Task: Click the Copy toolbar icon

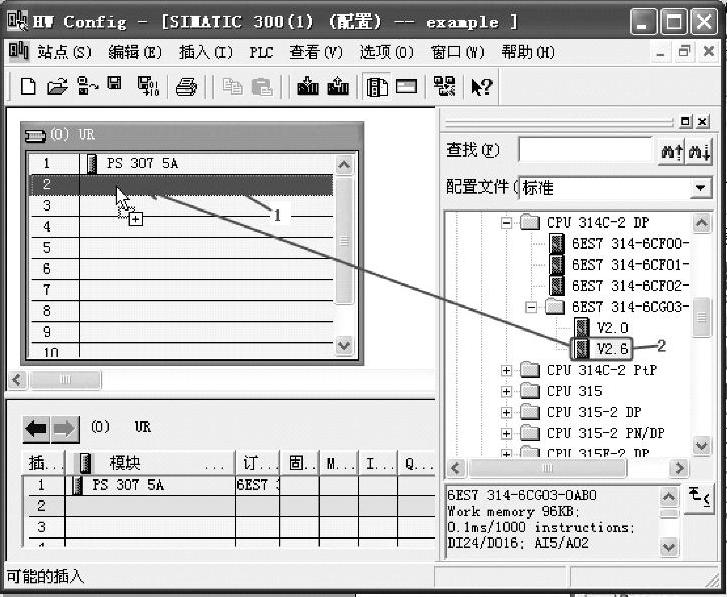Action: tap(232, 86)
